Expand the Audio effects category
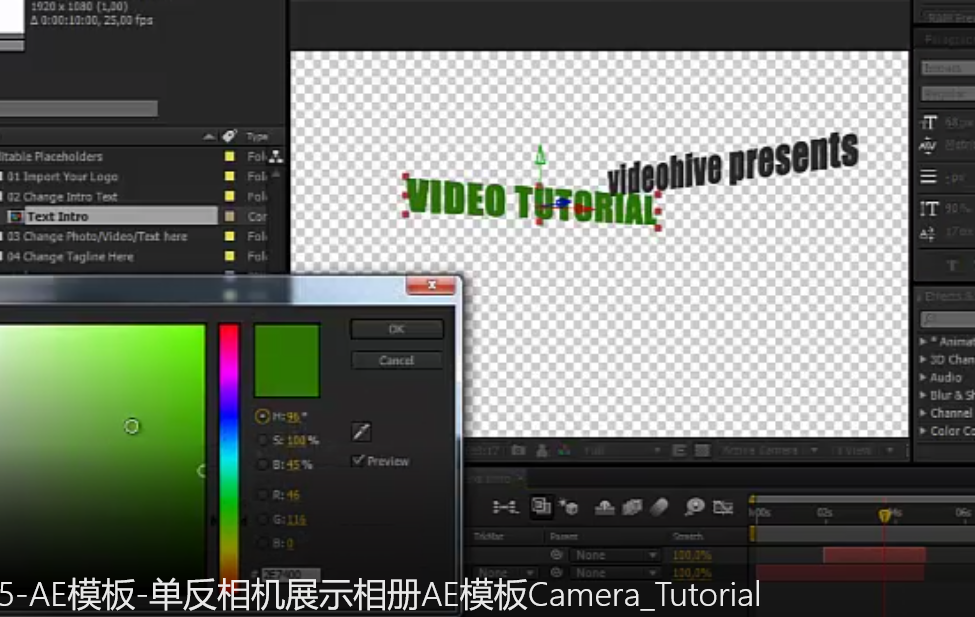 click(923, 377)
